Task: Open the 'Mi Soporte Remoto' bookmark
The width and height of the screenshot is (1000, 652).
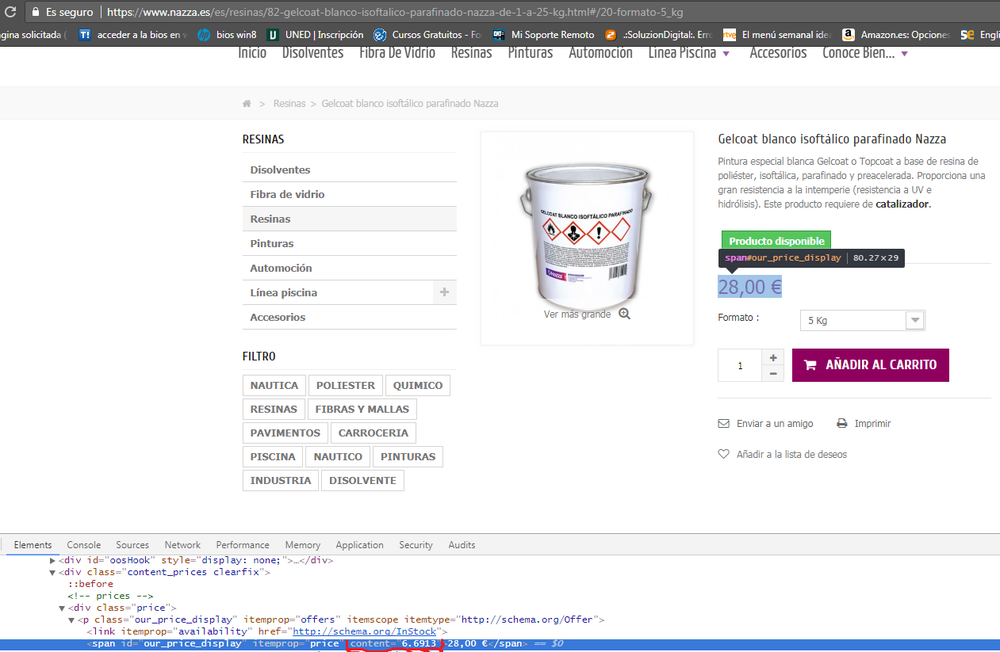Action: click(543, 34)
